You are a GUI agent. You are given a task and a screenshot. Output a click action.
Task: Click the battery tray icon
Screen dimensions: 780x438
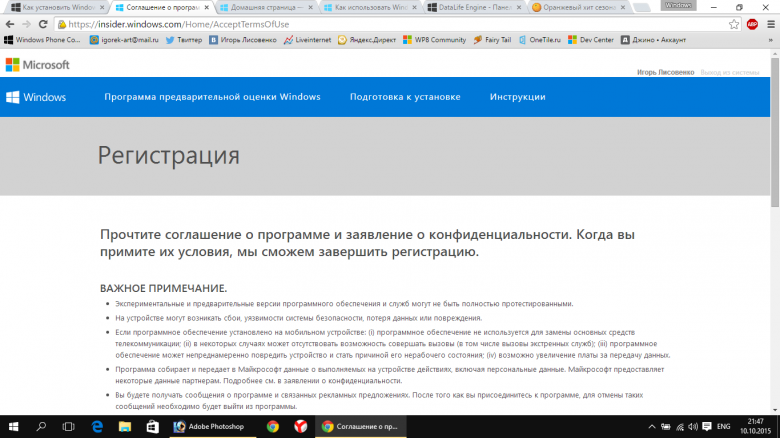click(666, 427)
